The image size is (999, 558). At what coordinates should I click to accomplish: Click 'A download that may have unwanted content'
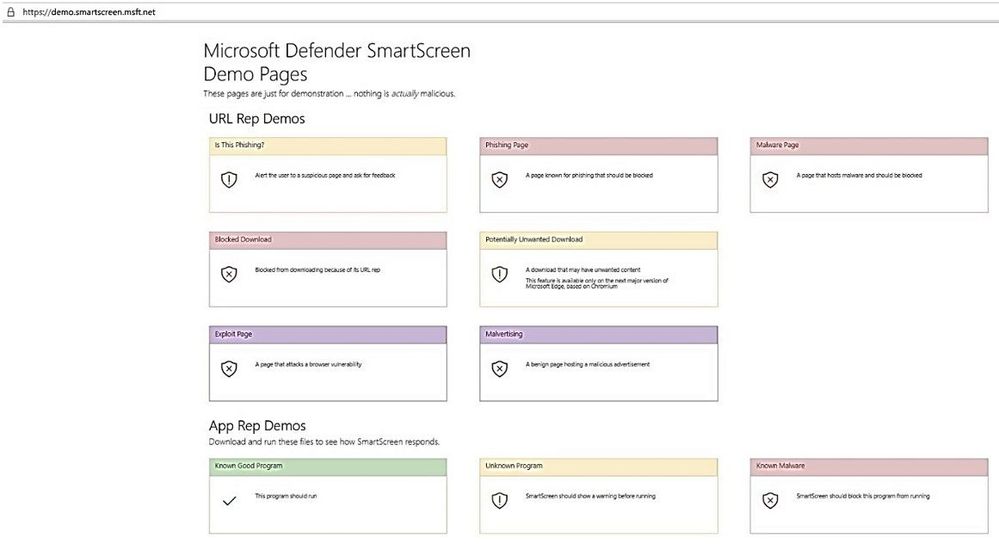[x=583, y=269]
